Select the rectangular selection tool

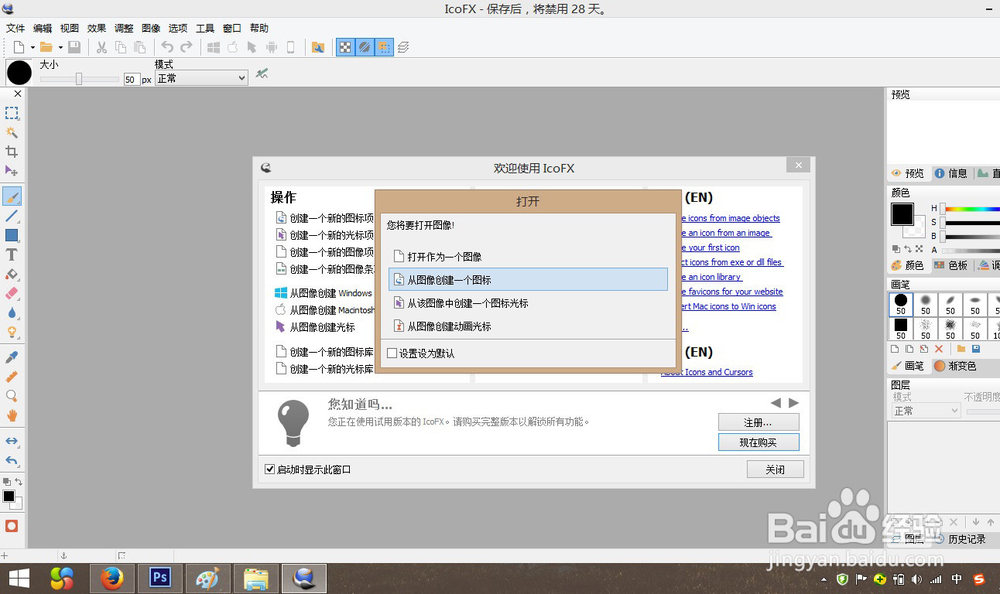click(11, 114)
